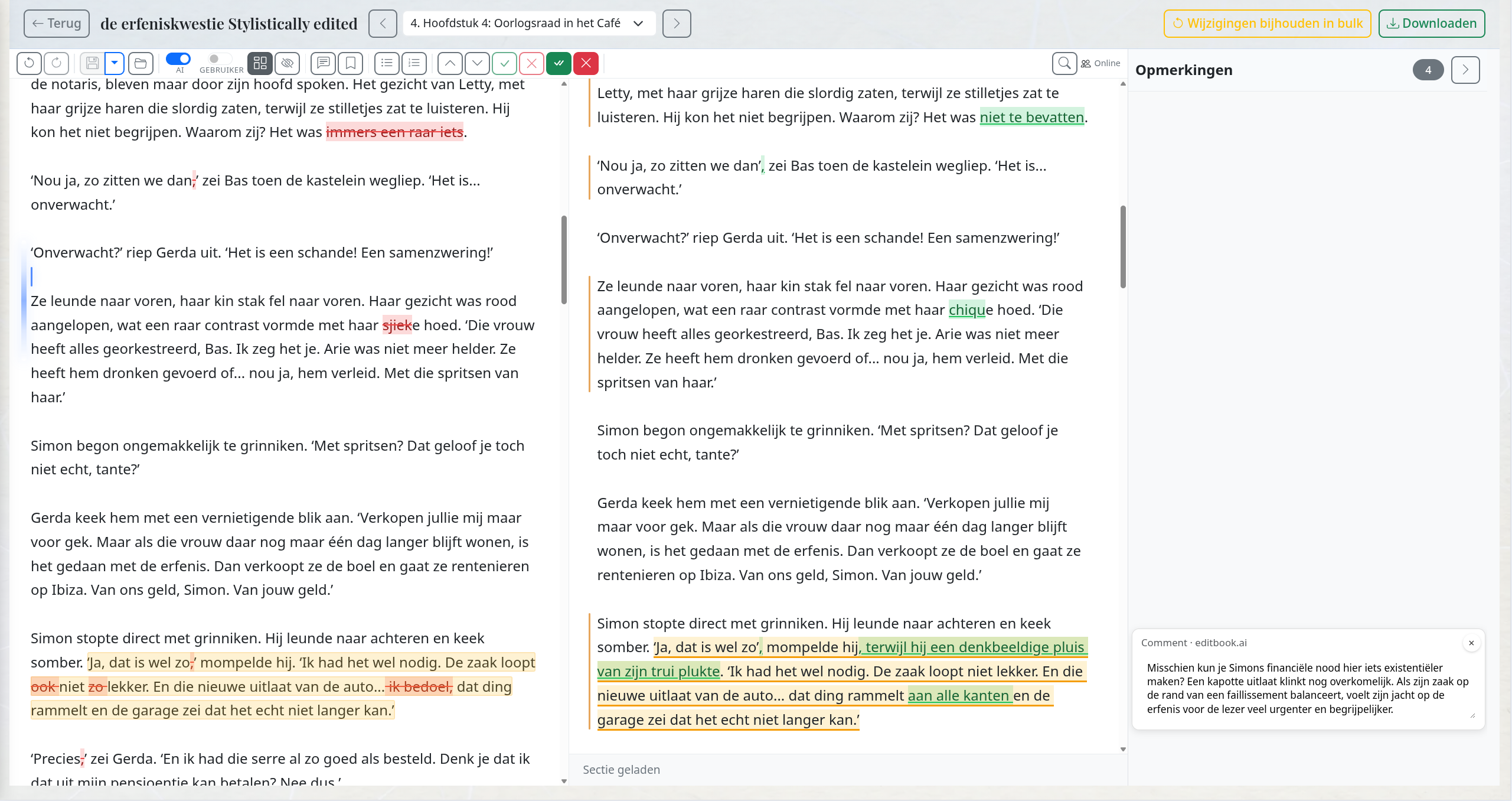Click the Redo icon in the toolbar
Screen dimensions: 1512x801
click(x=56, y=63)
